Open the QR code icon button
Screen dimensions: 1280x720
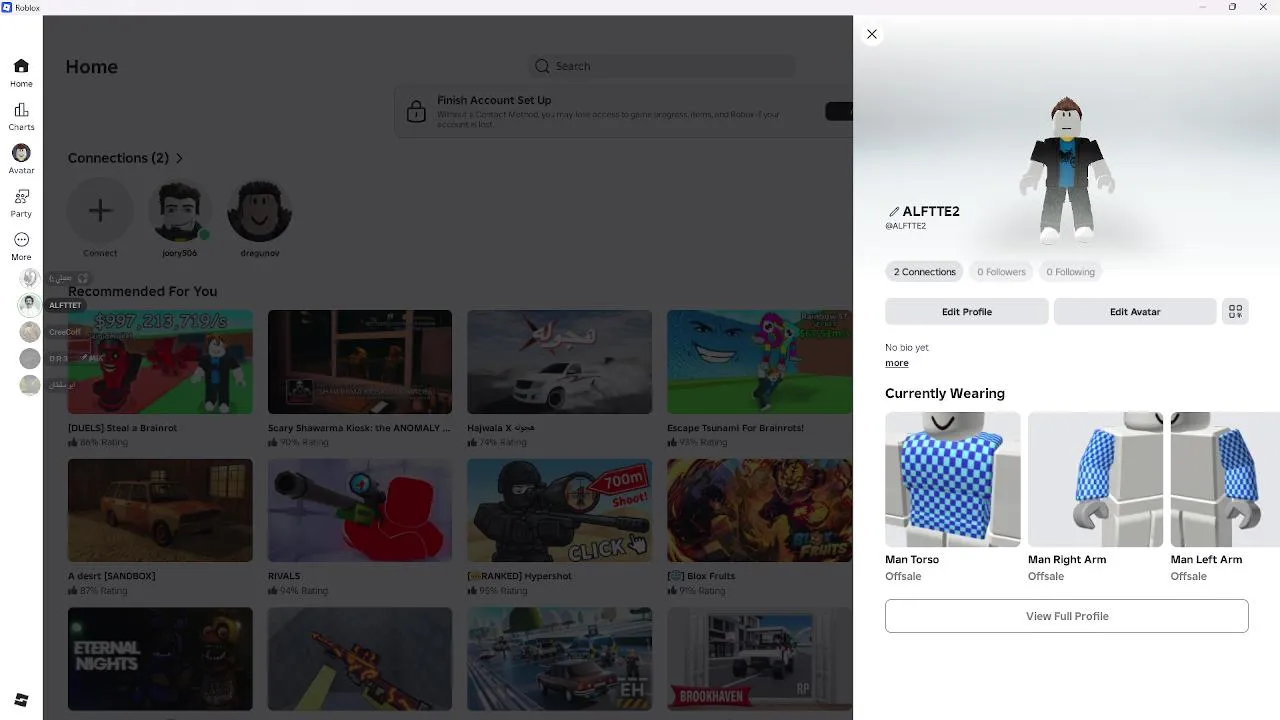[1235, 311]
